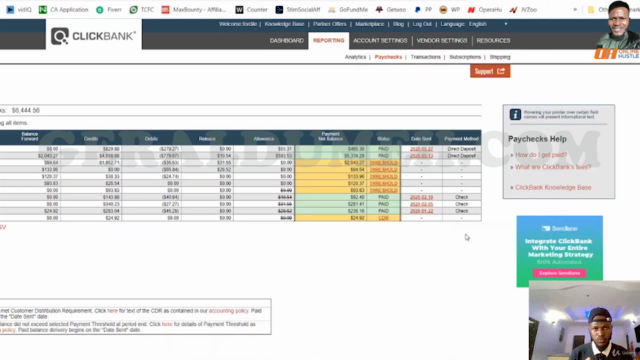The height and width of the screenshot is (360, 640).
Task: Open the WP bookmark icon
Action: [x=443, y=9]
